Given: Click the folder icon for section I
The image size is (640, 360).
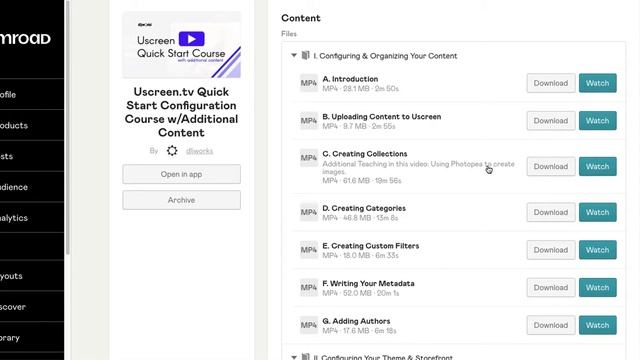Looking at the screenshot, I should coord(305,56).
